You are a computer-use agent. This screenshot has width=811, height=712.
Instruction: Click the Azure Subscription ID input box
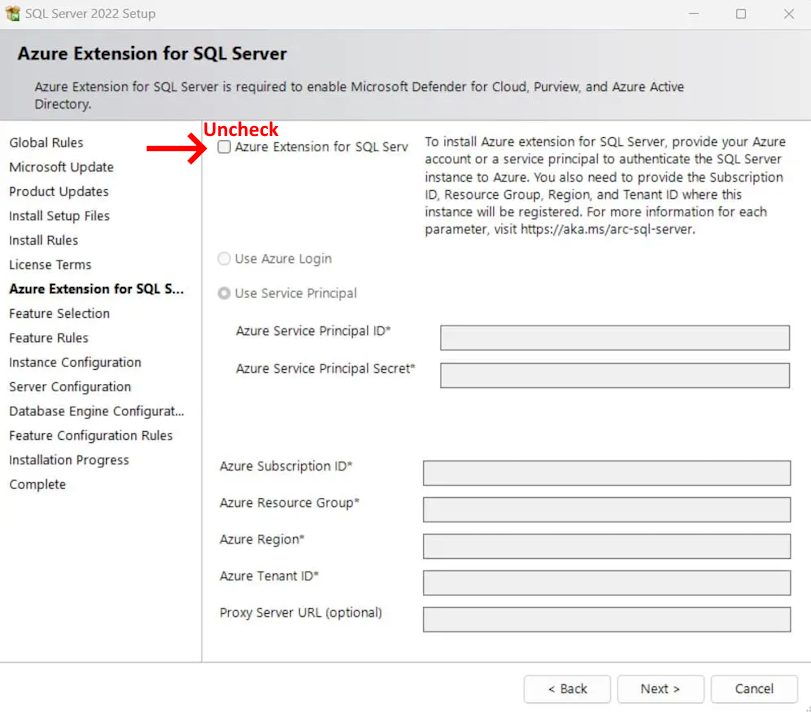[x=606, y=473]
